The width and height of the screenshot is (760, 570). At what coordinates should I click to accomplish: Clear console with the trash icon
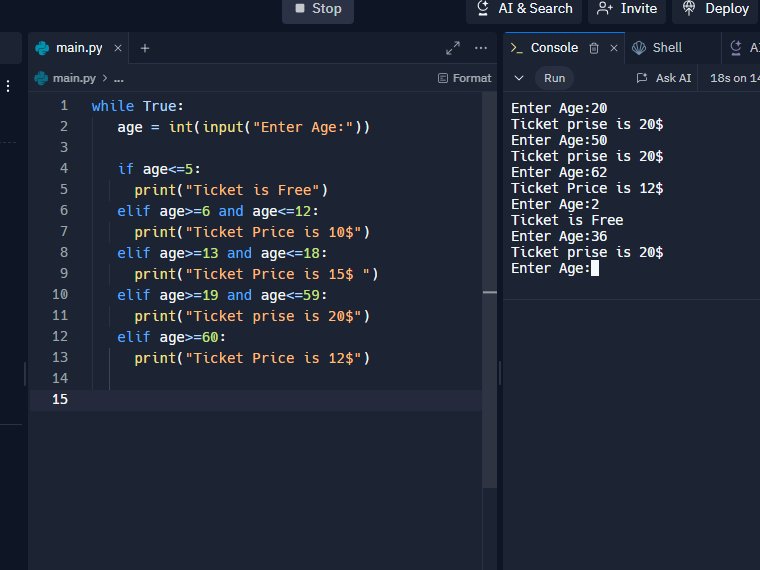coord(594,48)
